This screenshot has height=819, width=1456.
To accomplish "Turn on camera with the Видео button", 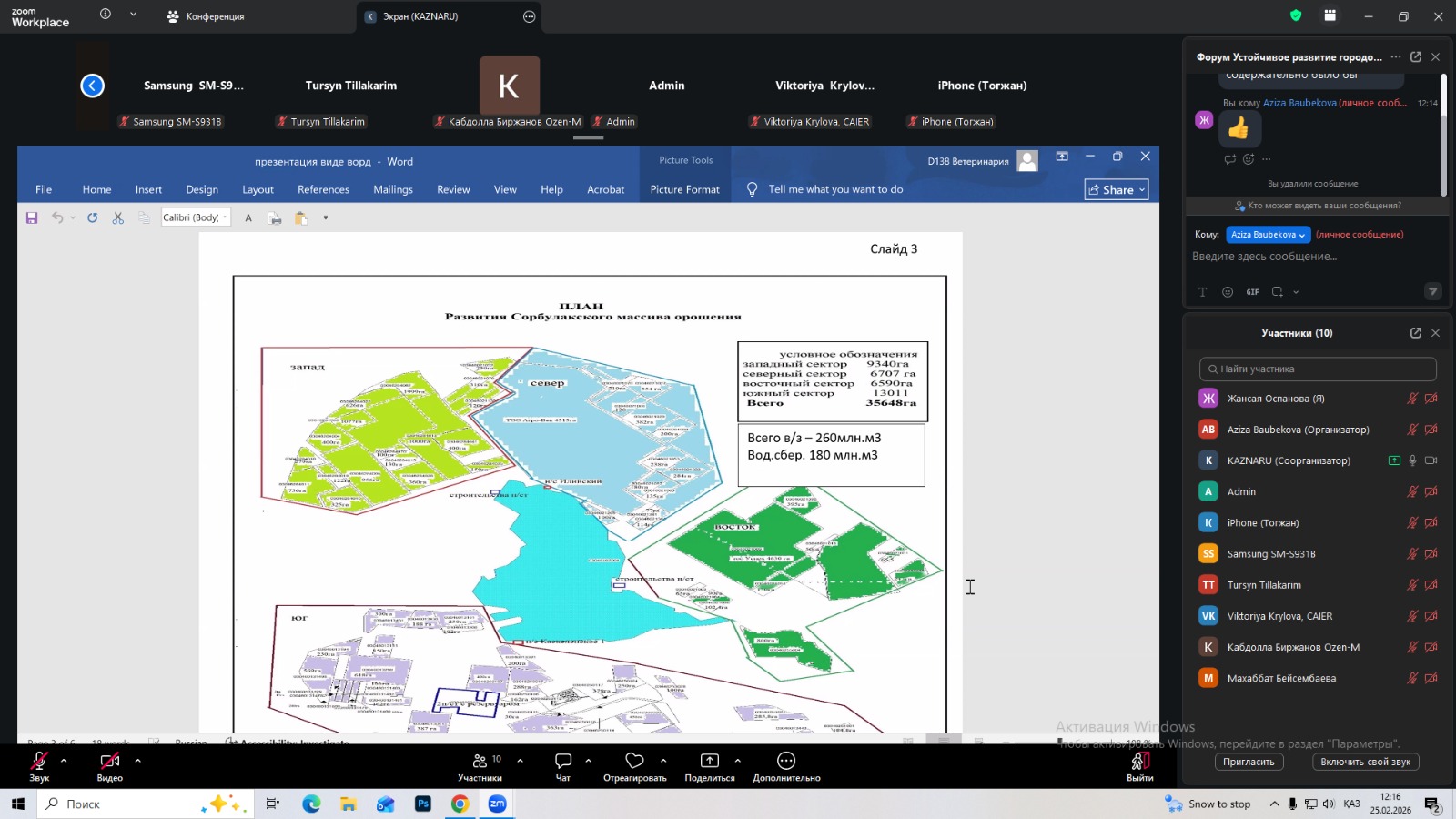I will [x=110, y=762].
